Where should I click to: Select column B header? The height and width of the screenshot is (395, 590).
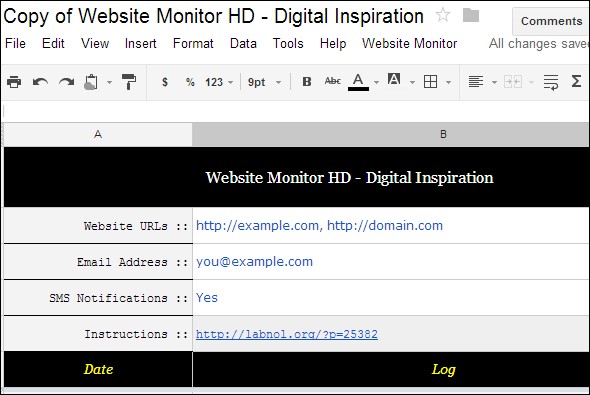tap(391, 134)
